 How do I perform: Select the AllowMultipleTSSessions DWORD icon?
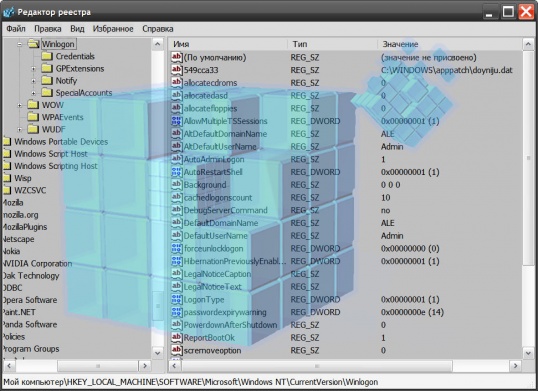(176, 121)
